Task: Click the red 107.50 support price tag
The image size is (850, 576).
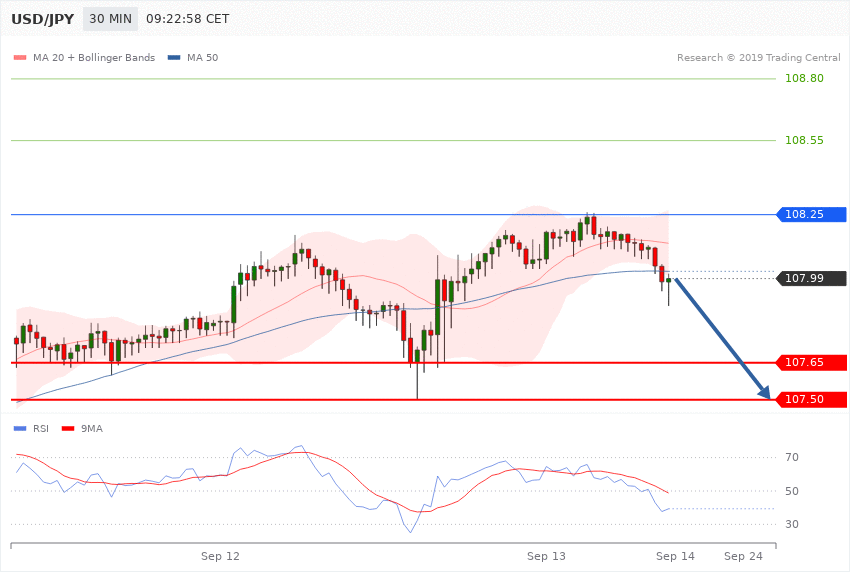Action: [x=811, y=399]
